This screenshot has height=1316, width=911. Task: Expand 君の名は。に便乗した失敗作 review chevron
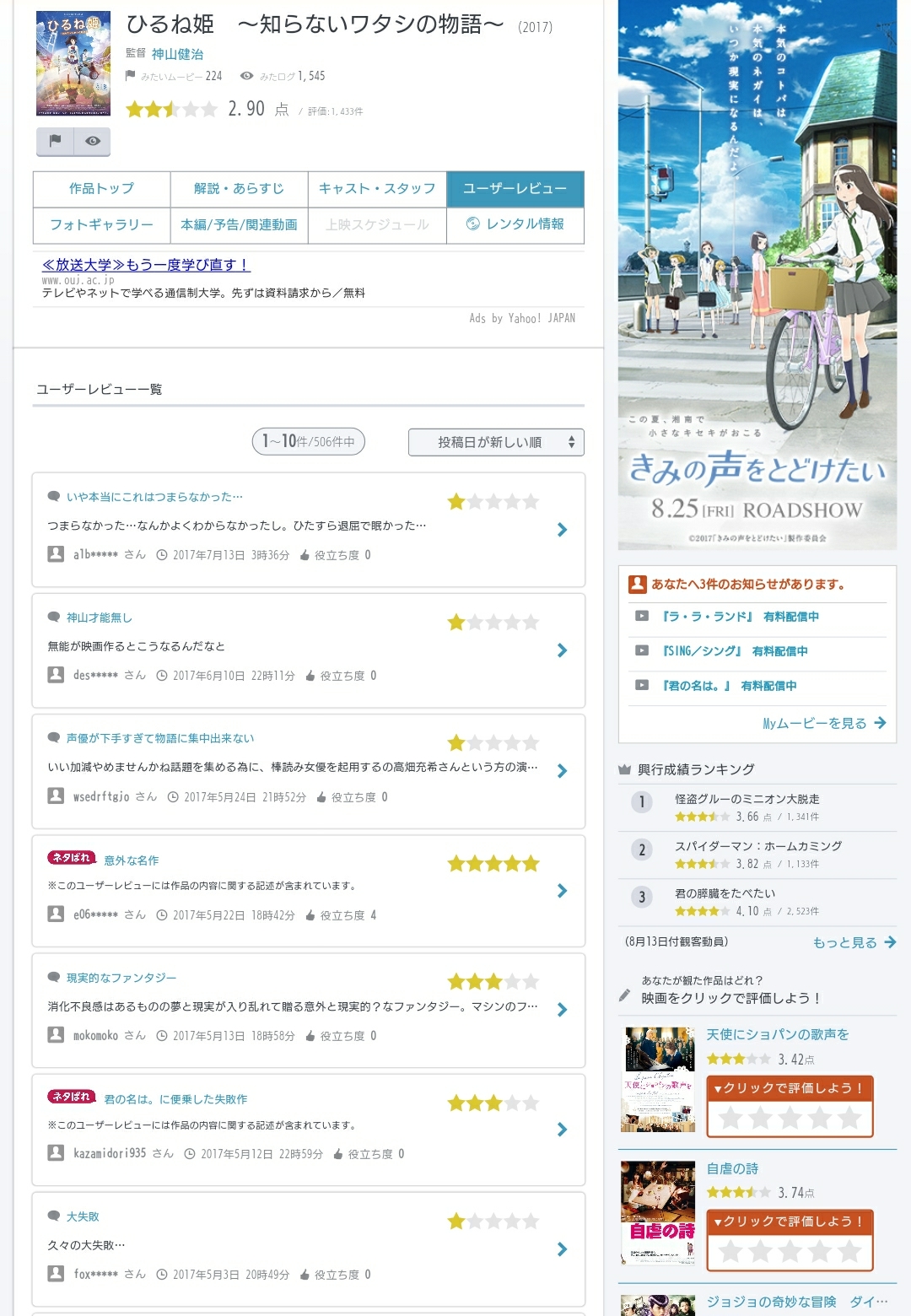[563, 1130]
